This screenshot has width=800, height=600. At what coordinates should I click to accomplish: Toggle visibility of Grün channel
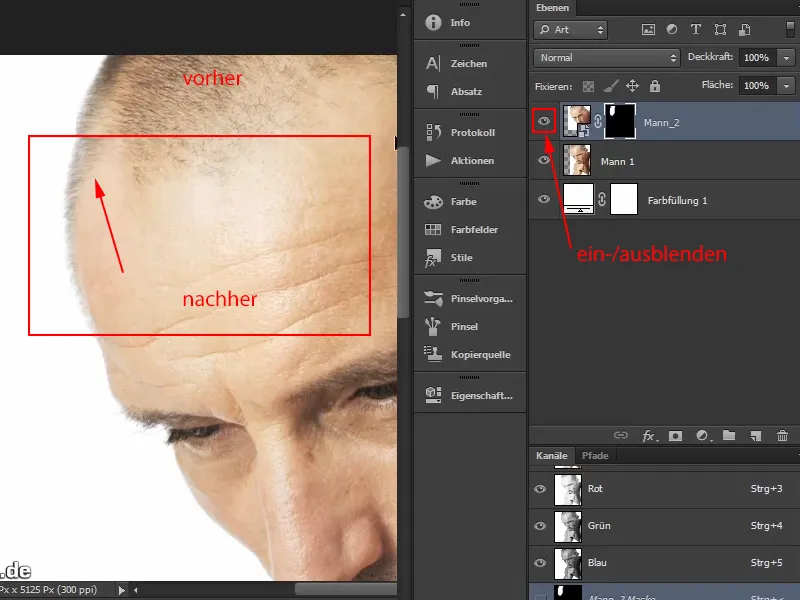[x=540, y=526]
